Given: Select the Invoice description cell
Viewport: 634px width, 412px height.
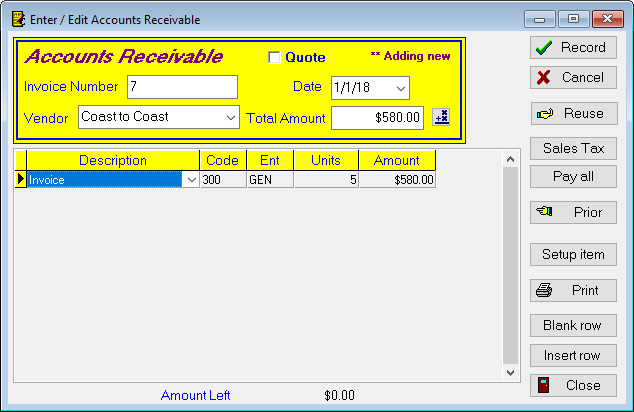Looking at the screenshot, I should [x=105, y=180].
